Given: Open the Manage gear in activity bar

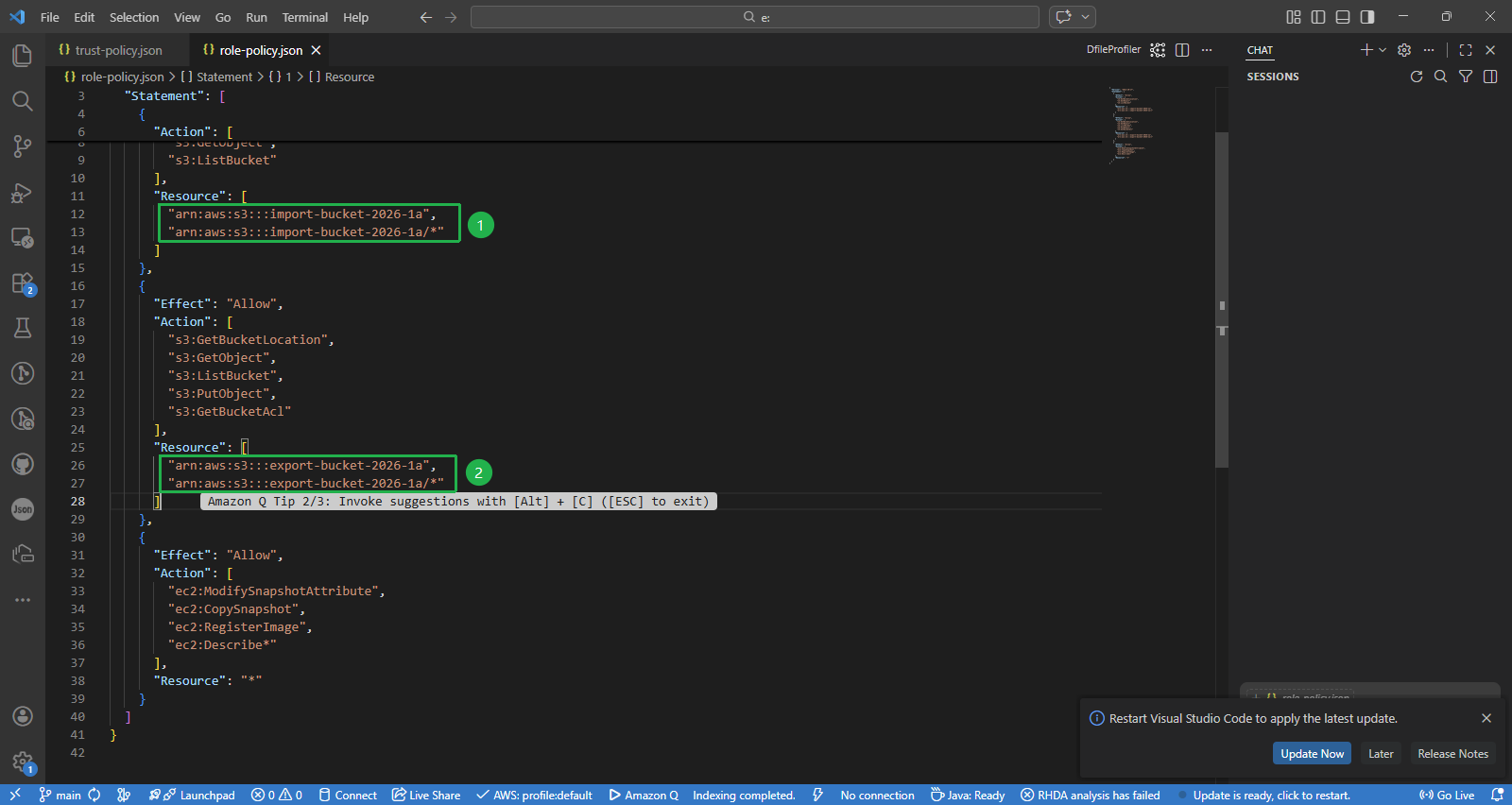Looking at the screenshot, I should (23, 762).
